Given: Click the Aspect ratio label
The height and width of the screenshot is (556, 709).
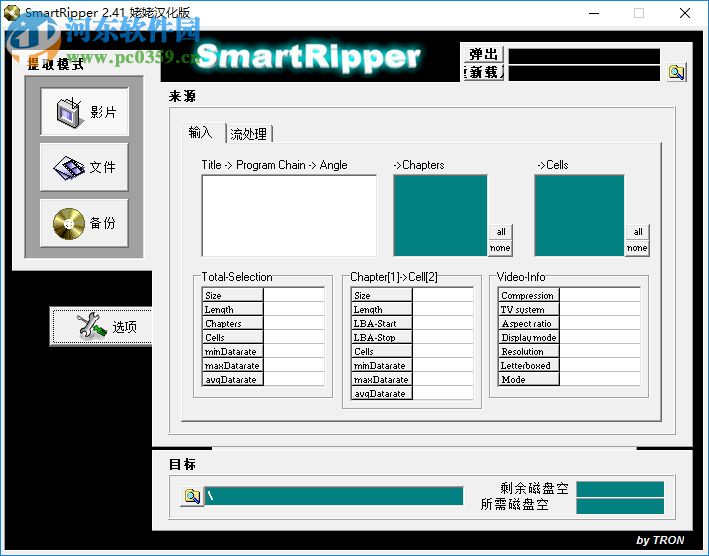Looking at the screenshot, I should (529, 323).
